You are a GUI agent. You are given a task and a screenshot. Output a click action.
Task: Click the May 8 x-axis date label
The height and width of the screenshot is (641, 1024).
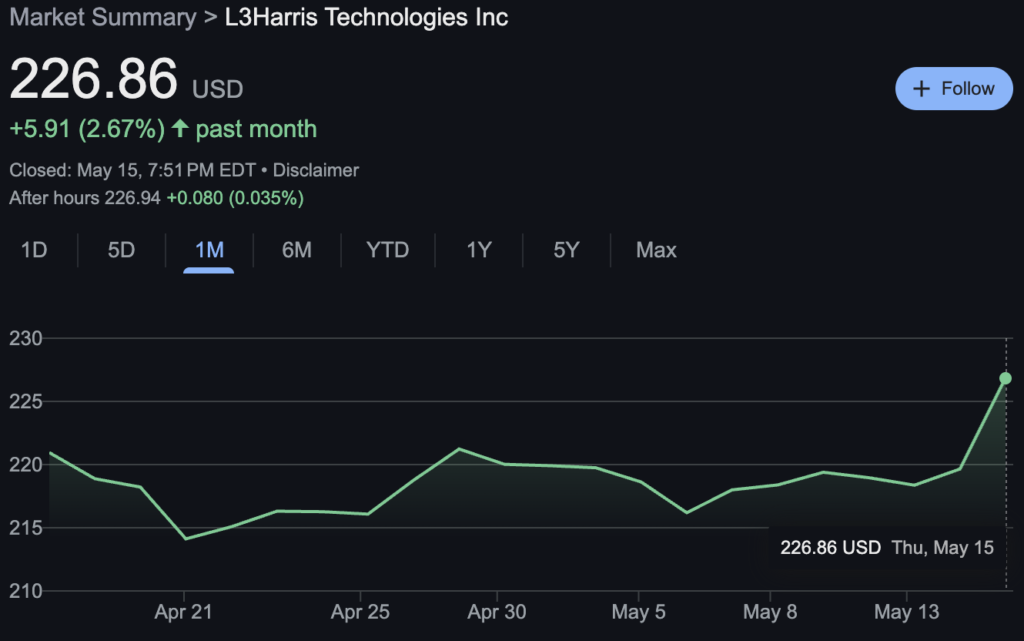(770, 612)
